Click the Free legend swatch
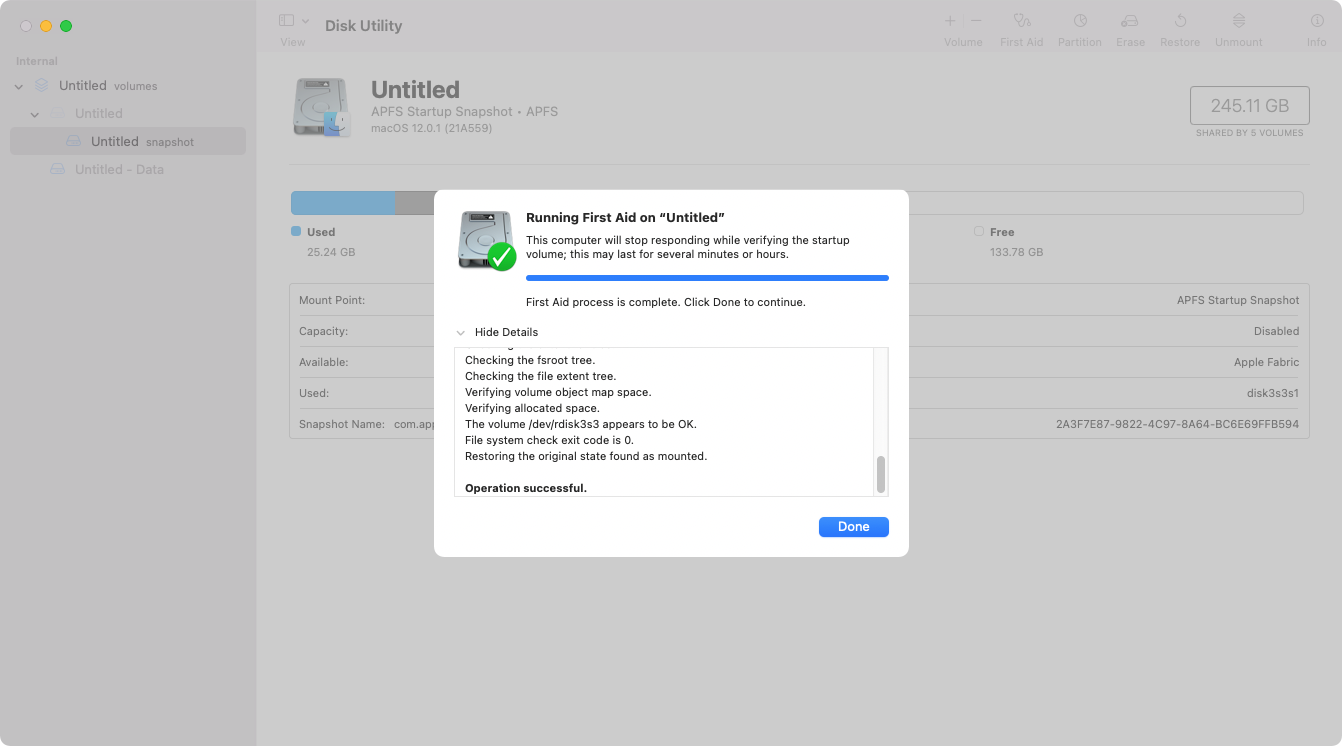1342x746 pixels. coord(978,231)
